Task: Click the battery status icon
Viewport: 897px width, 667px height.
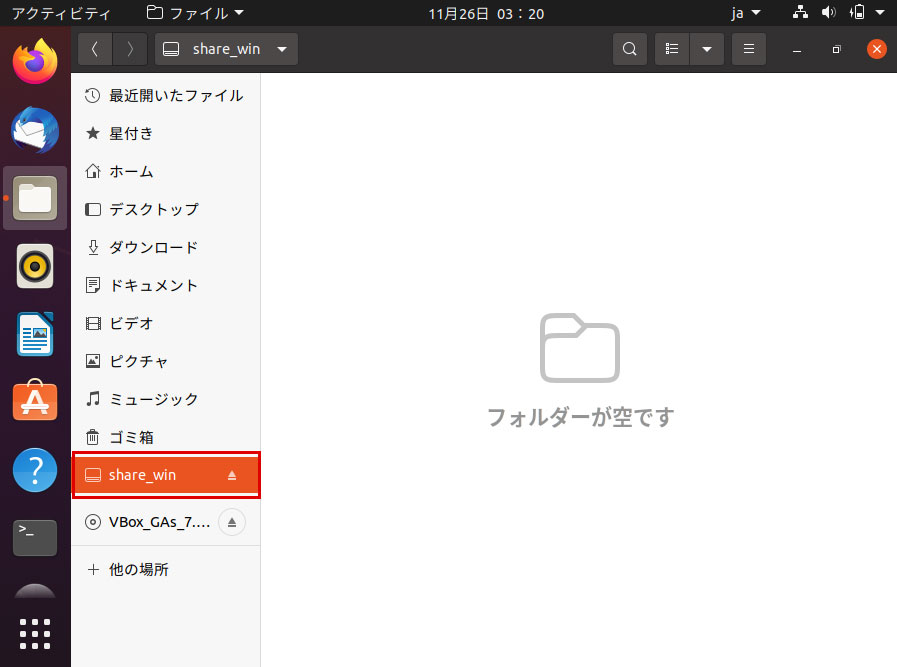Action: click(x=857, y=13)
